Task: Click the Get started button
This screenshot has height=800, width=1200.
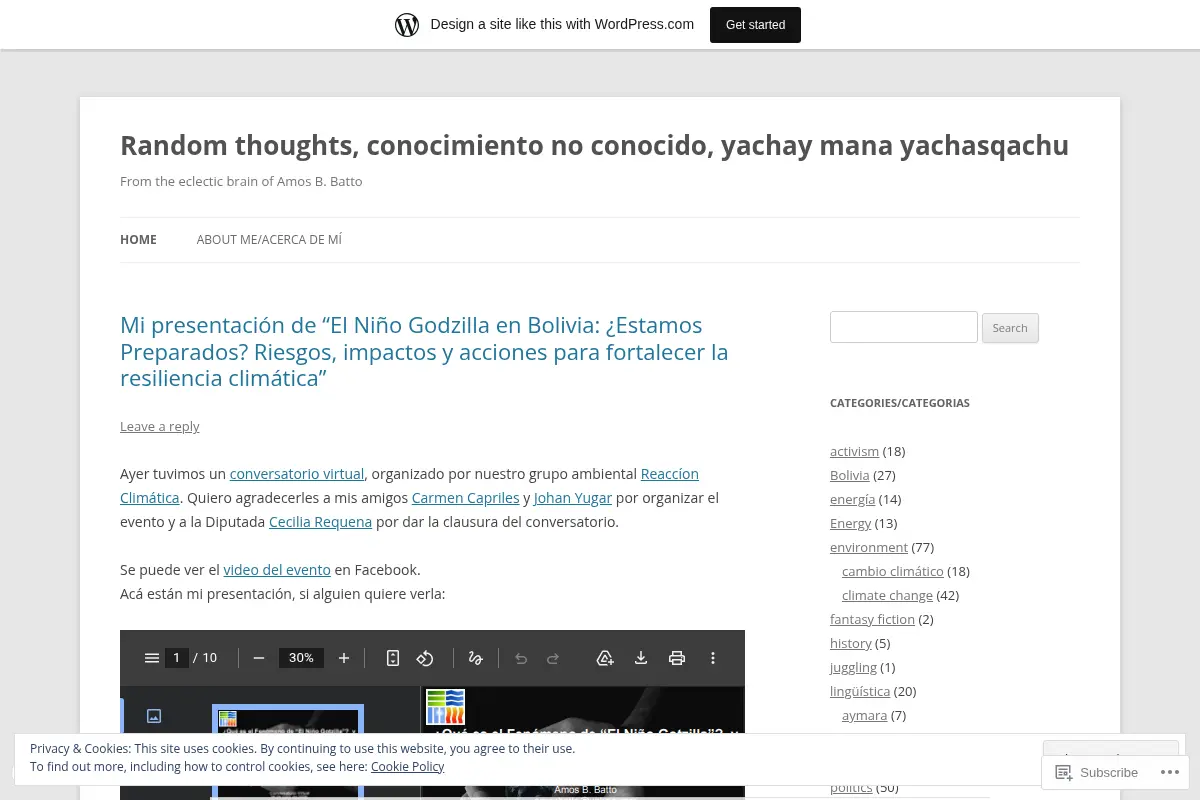Action: point(755,25)
